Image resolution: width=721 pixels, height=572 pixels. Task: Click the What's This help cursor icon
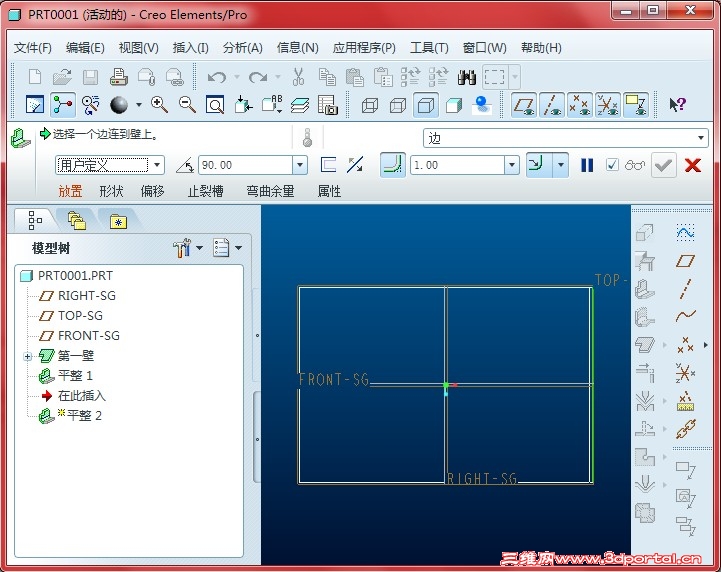click(677, 105)
